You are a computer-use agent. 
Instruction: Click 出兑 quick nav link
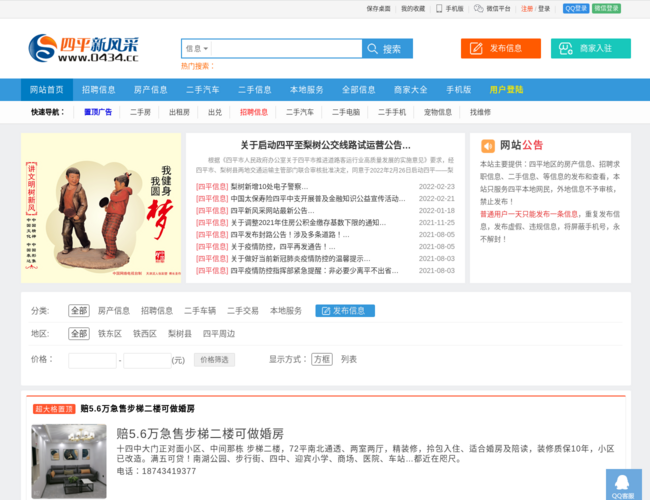pos(215,112)
